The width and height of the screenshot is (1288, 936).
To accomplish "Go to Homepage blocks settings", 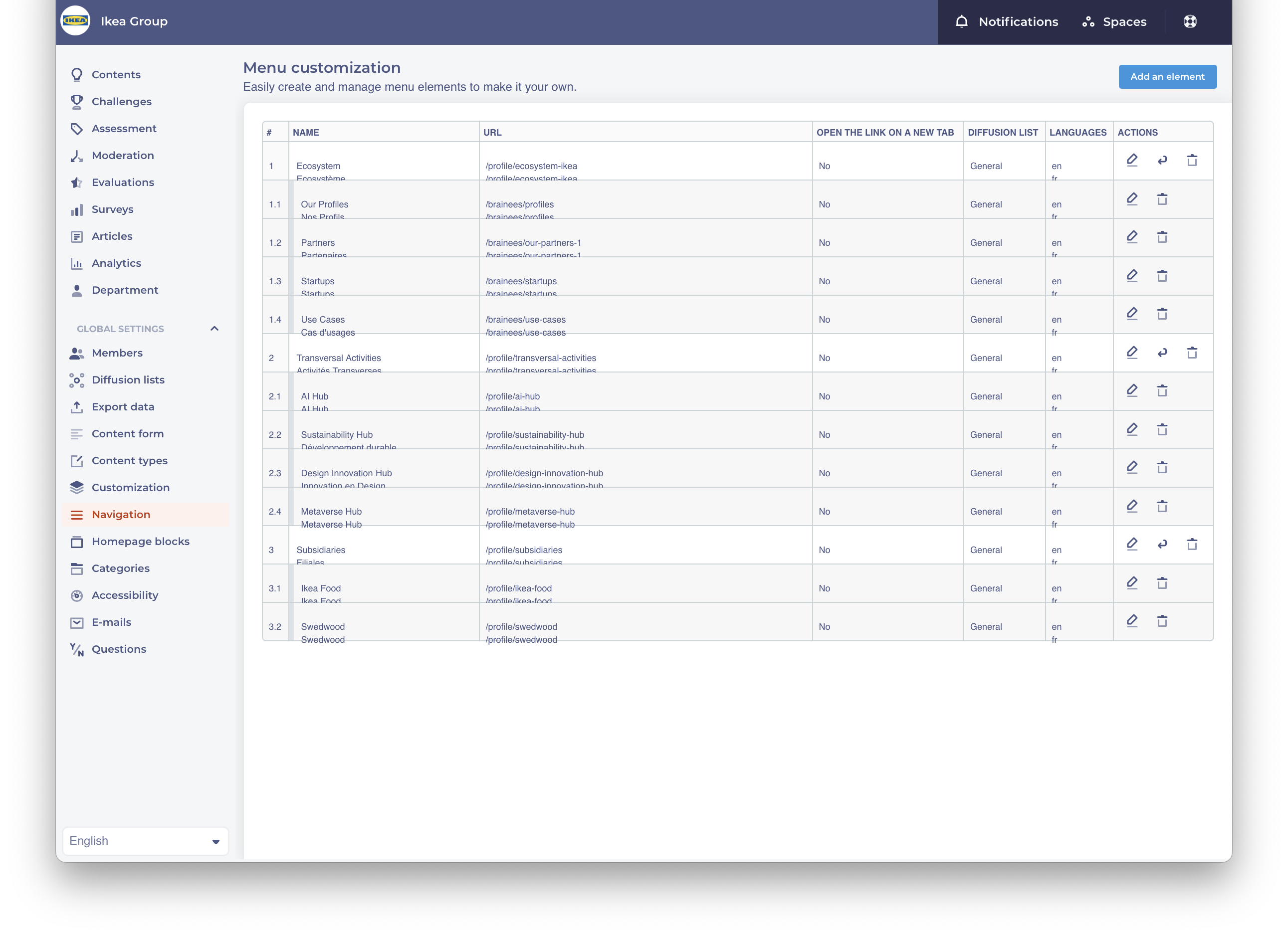I will click(x=140, y=542).
